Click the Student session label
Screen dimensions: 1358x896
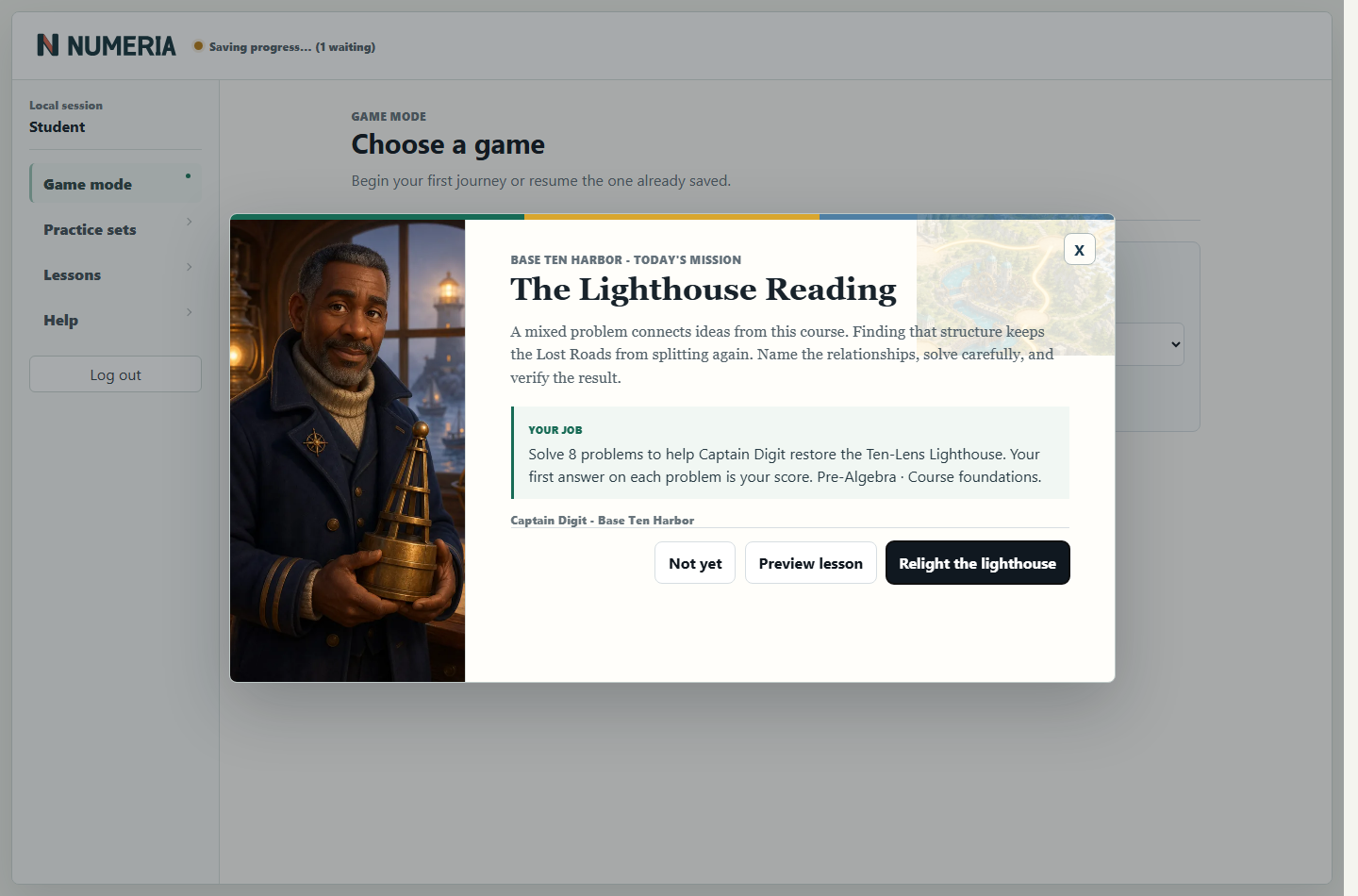[x=57, y=126]
